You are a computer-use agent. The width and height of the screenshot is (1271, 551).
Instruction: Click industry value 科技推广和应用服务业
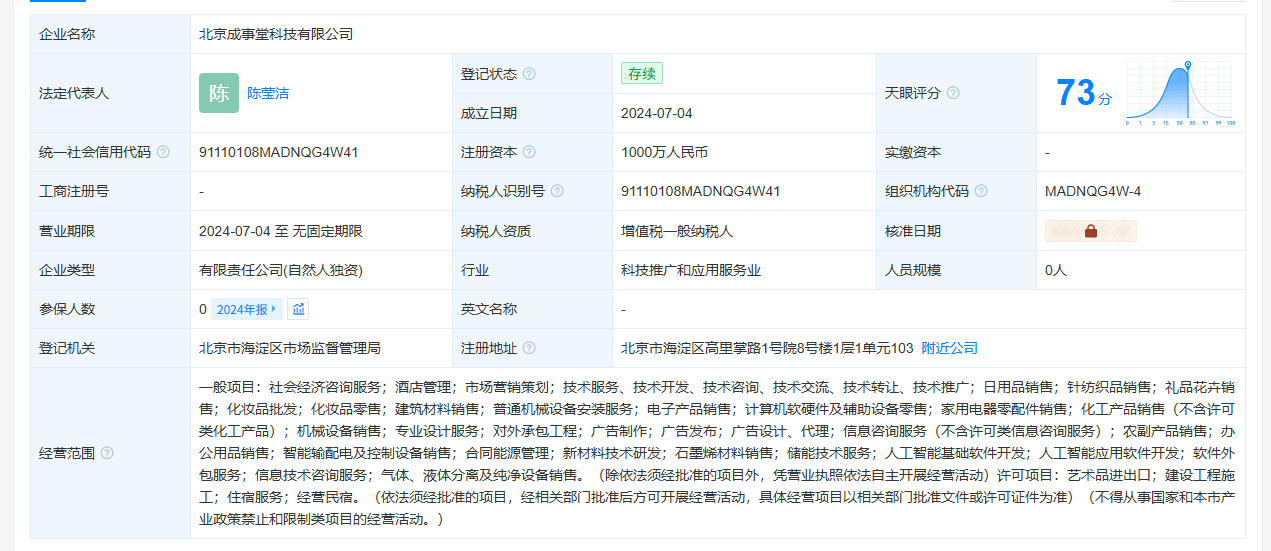691,270
